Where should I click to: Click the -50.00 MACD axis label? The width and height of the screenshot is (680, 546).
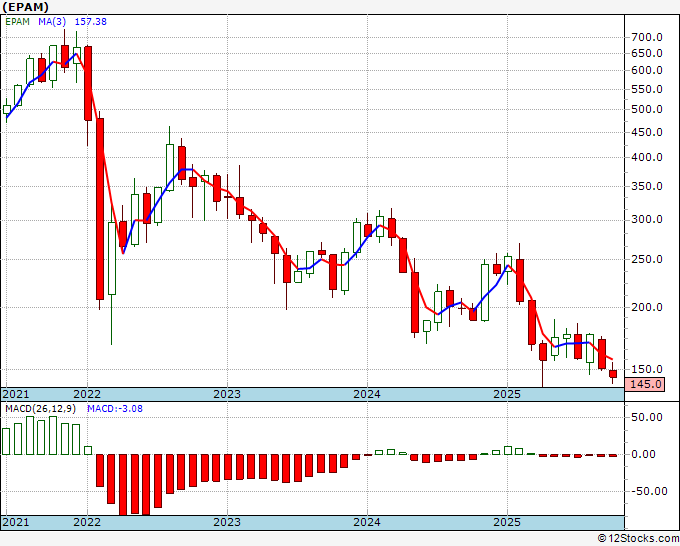tap(649, 491)
